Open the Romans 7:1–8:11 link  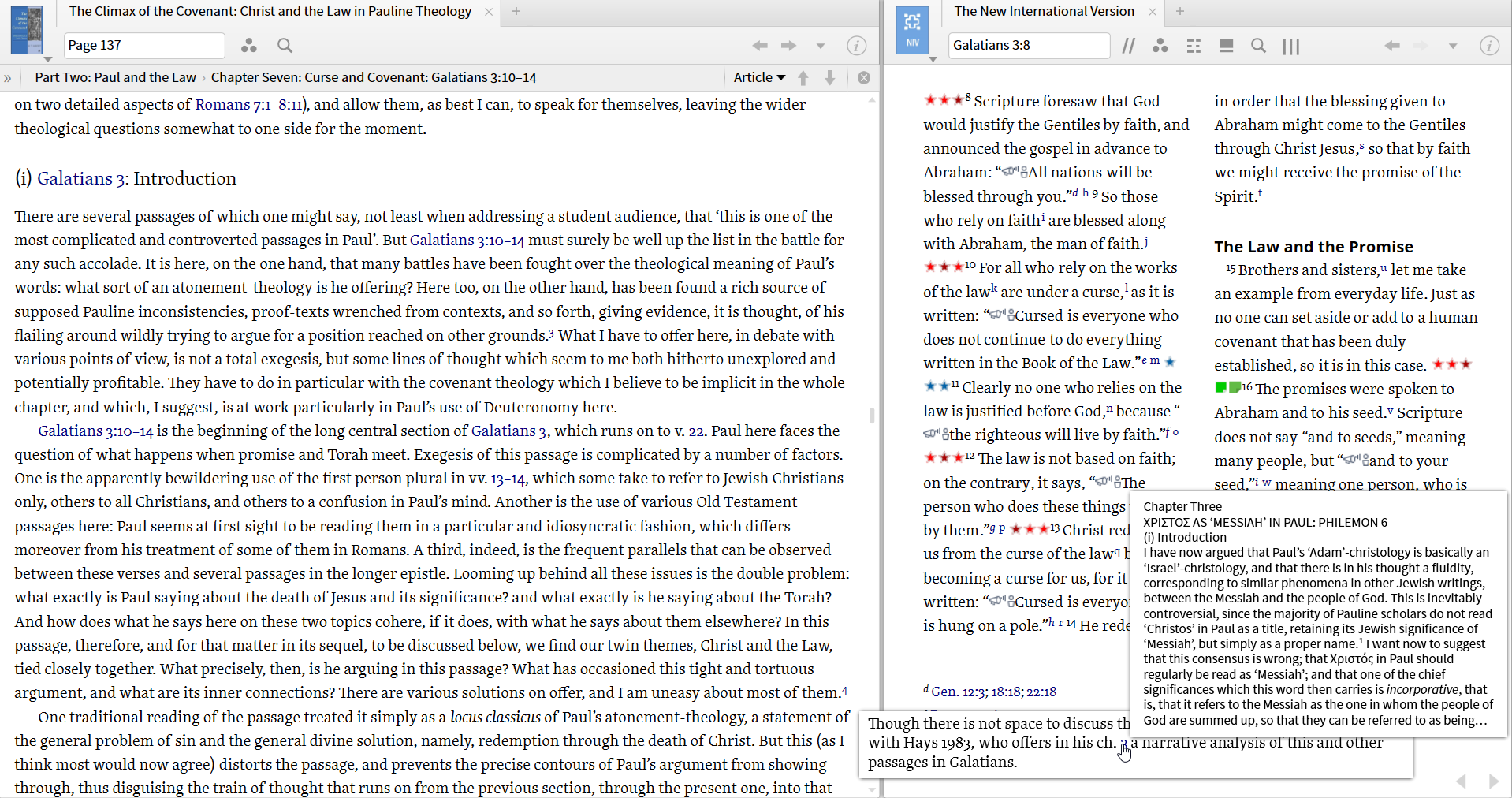click(249, 104)
